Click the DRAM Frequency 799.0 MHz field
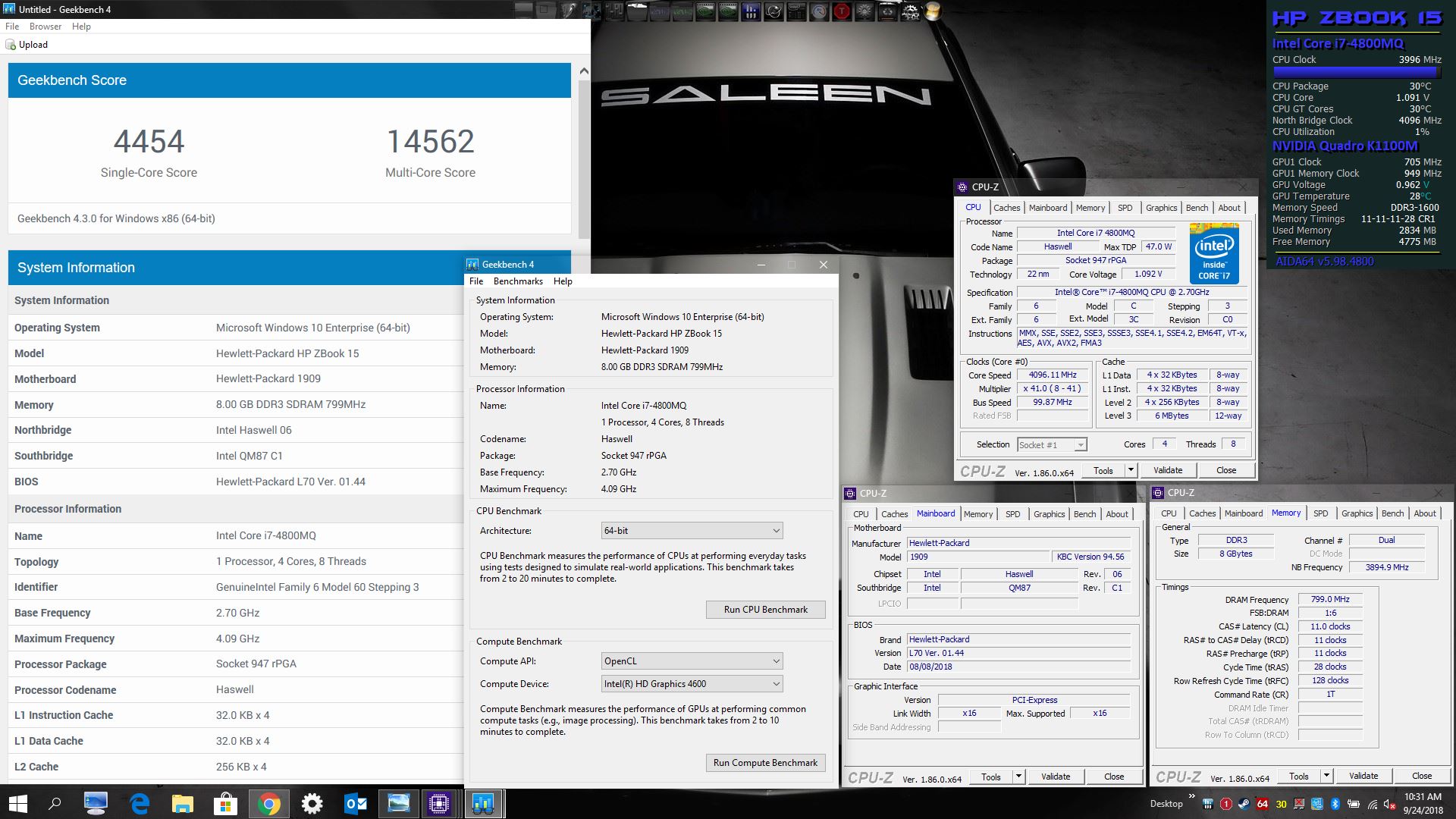The image size is (1456, 819). [x=1330, y=599]
